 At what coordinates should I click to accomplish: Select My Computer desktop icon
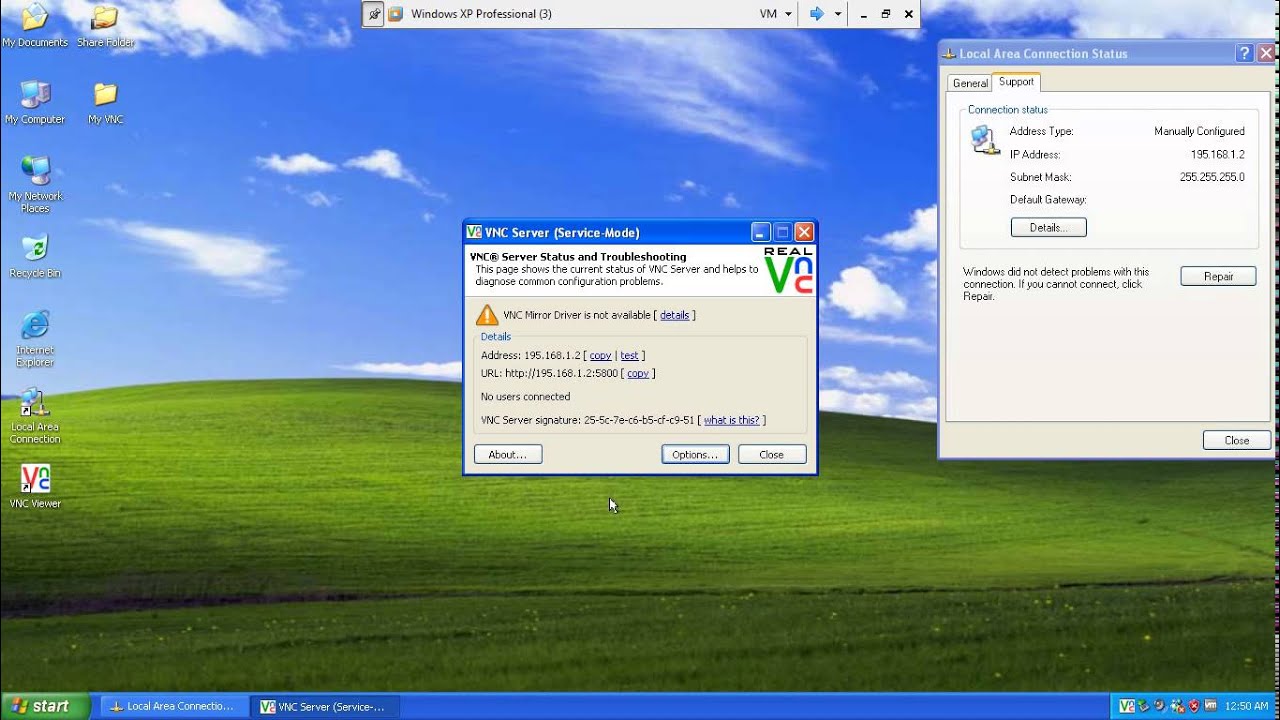(35, 102)
